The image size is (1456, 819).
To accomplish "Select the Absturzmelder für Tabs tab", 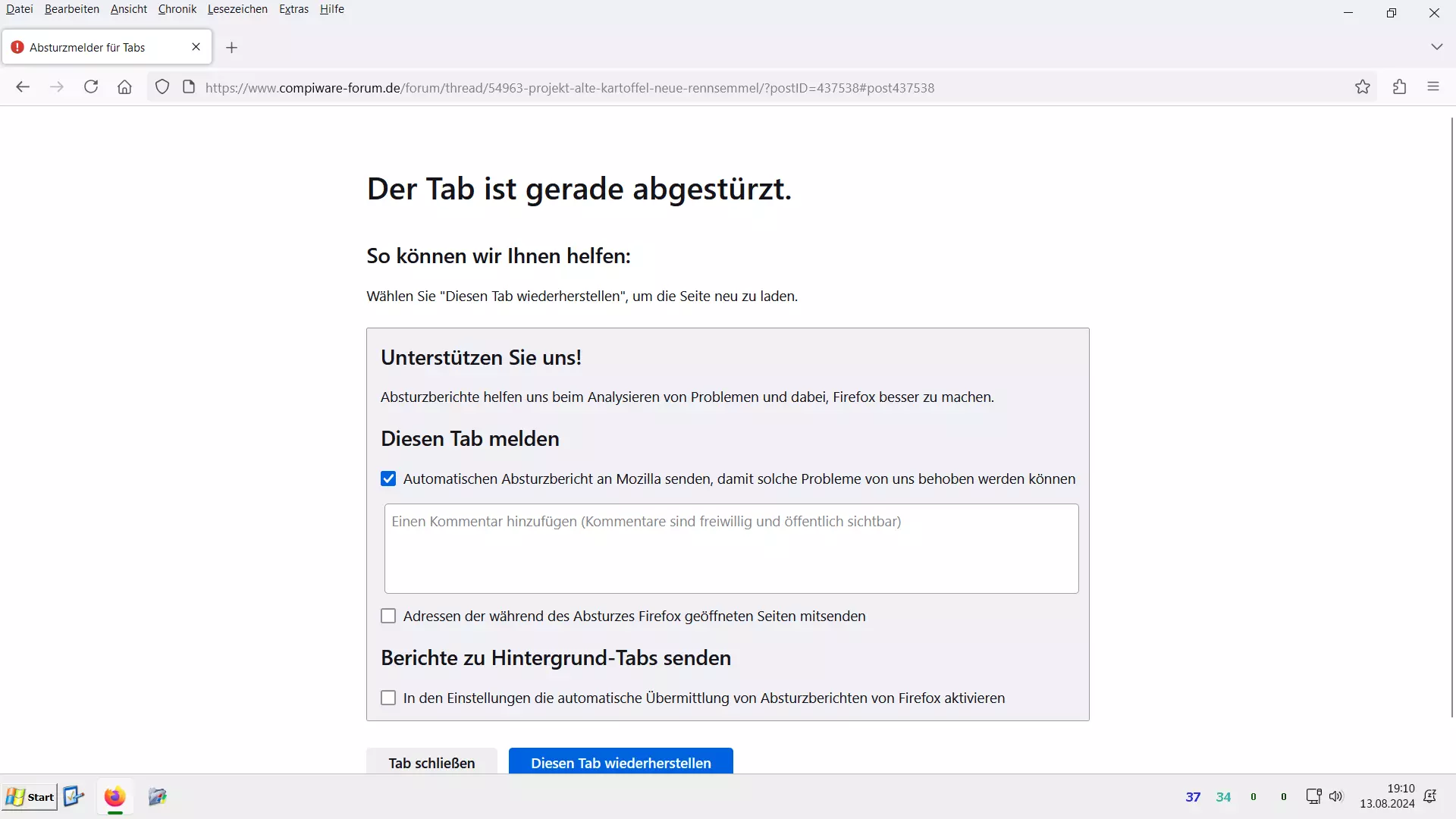I will click(x=108, y=47).
